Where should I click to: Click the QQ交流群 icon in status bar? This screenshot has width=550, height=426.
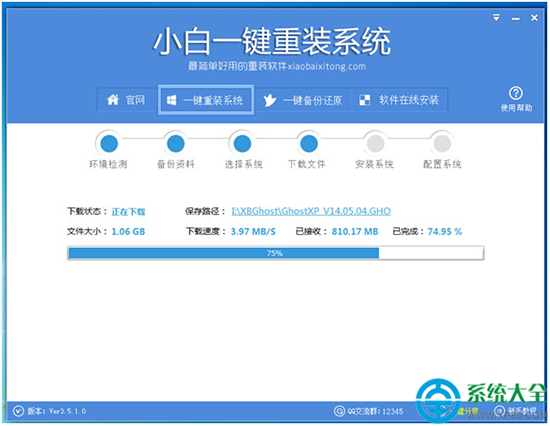pos(339,411)
